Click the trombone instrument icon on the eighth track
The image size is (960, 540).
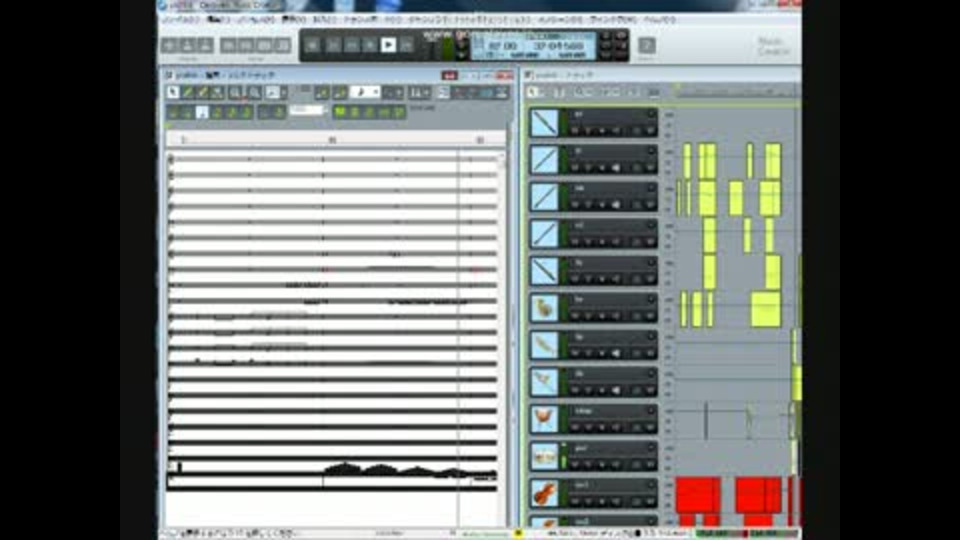tap(544, 383)
